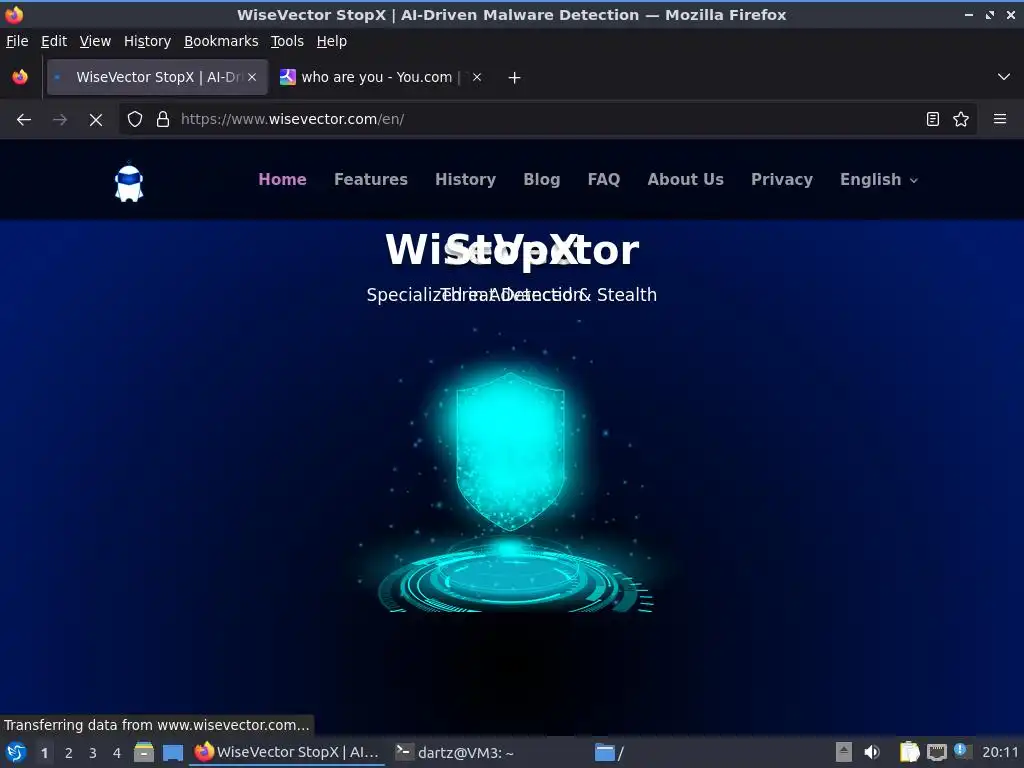Switch to workspace 2 in taskbar
1024x768 pixels.
pyautogui.click(x=69, y=753)
